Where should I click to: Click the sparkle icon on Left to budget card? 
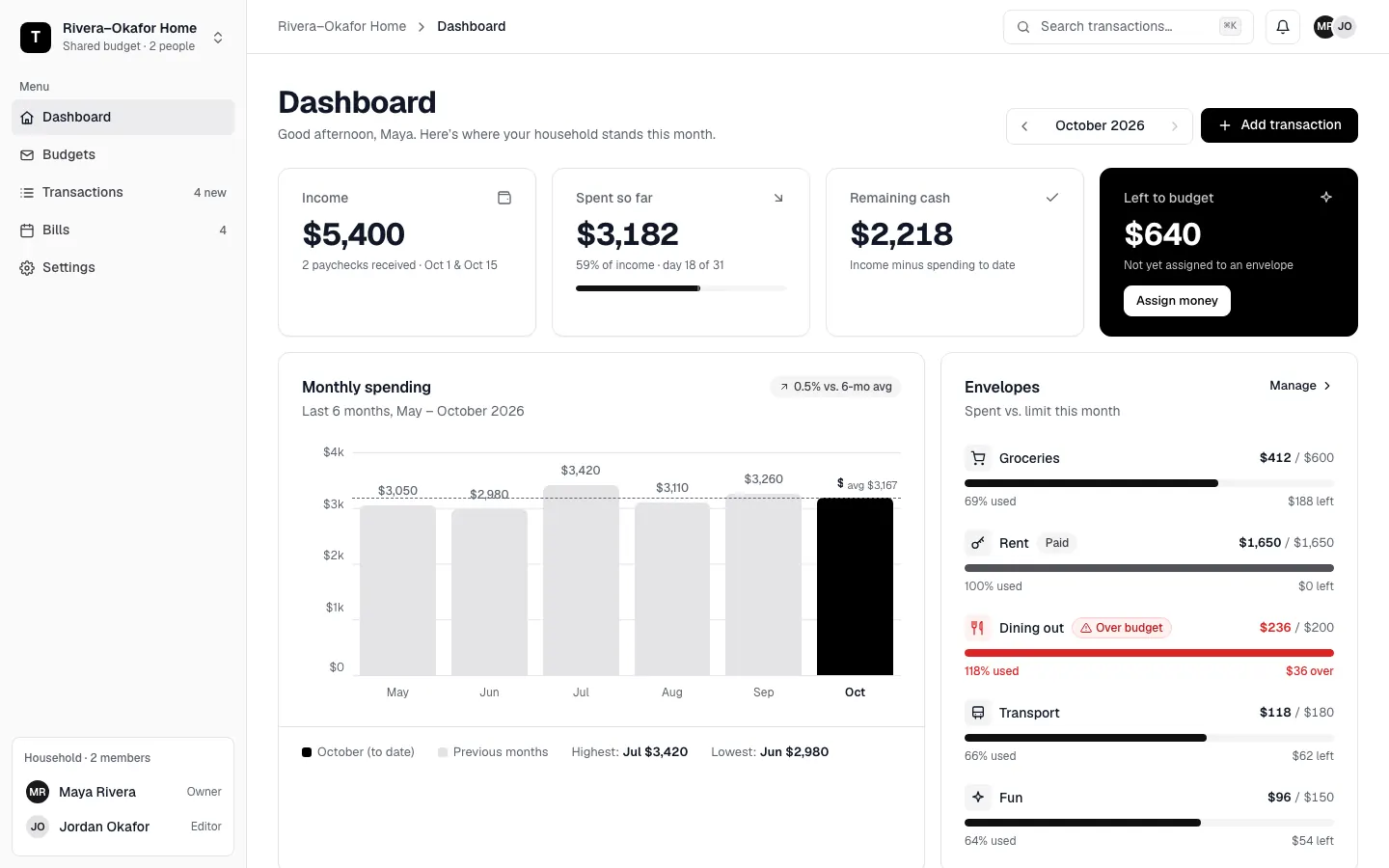tap(1326, 197)
